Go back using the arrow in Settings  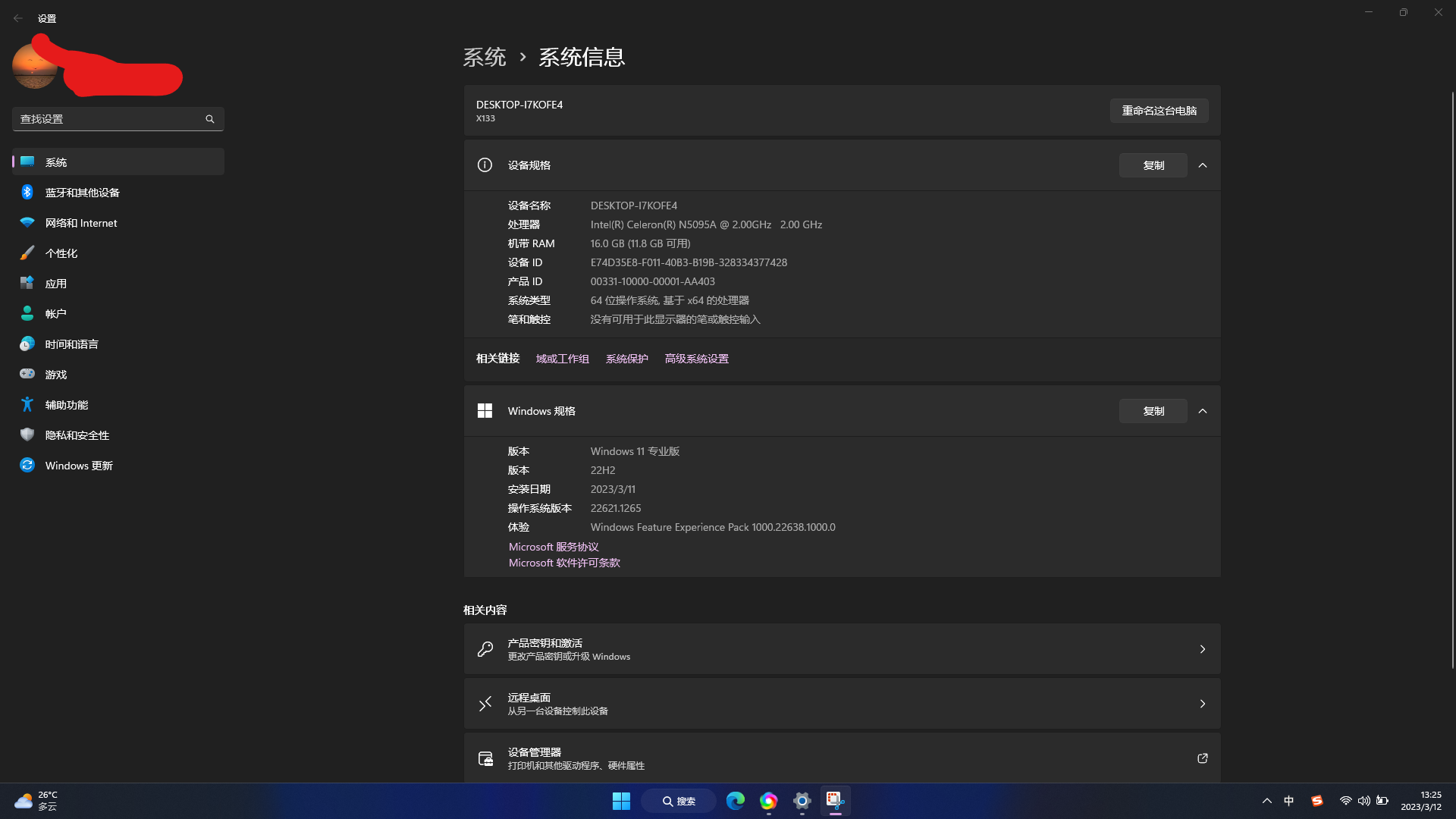tap(18, 18)
